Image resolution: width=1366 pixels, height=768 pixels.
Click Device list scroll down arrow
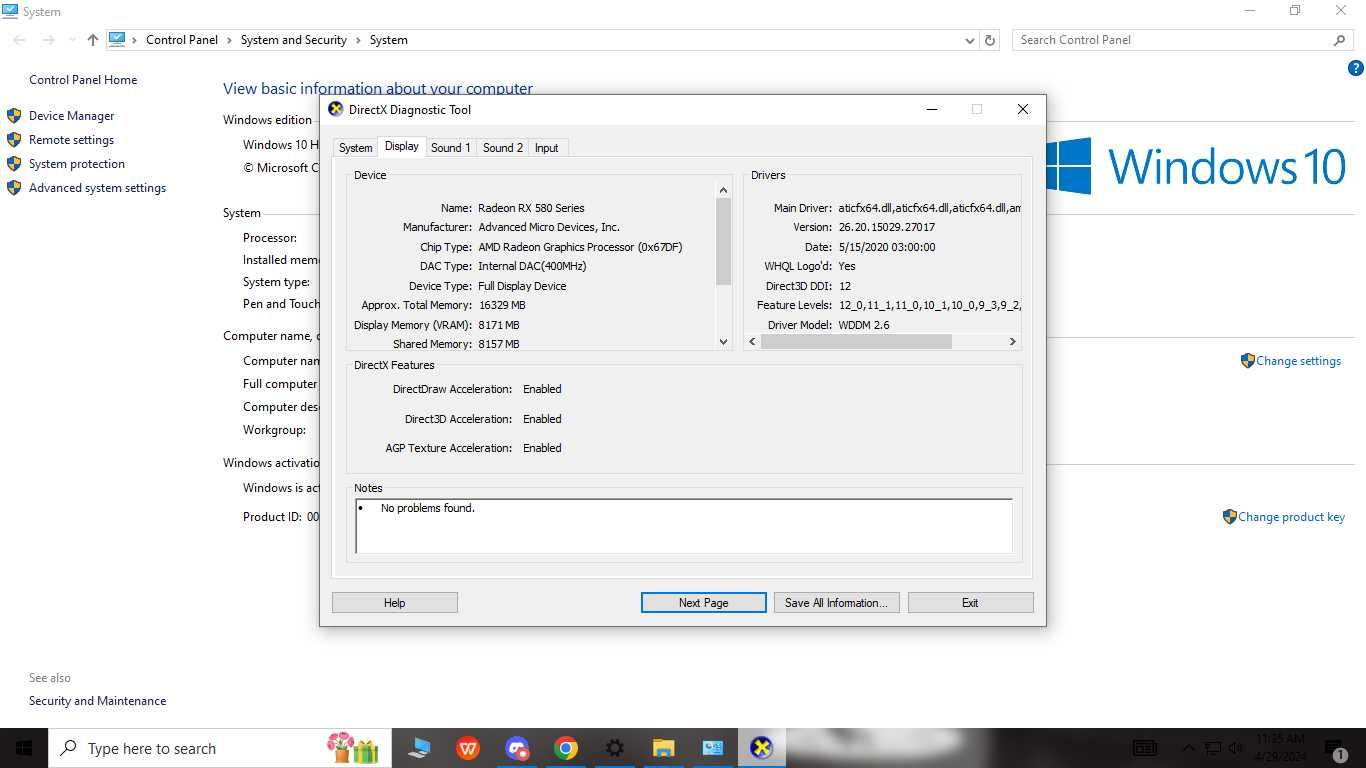[724, 342]
